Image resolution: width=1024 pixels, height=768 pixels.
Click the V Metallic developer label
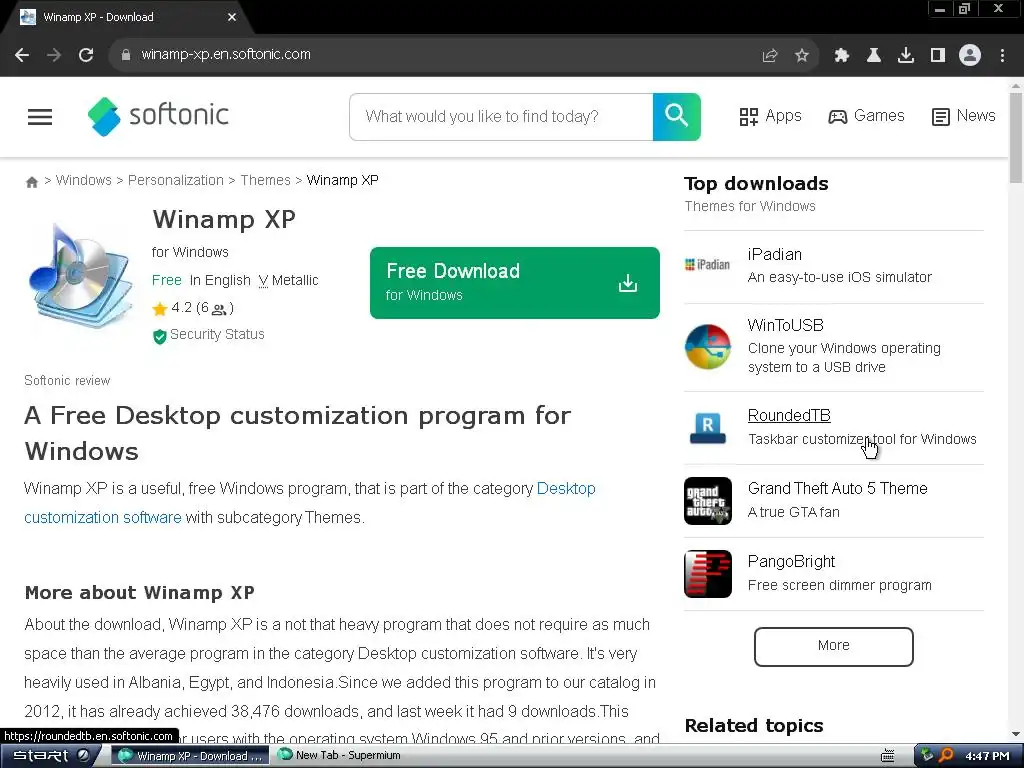(288, 281)
